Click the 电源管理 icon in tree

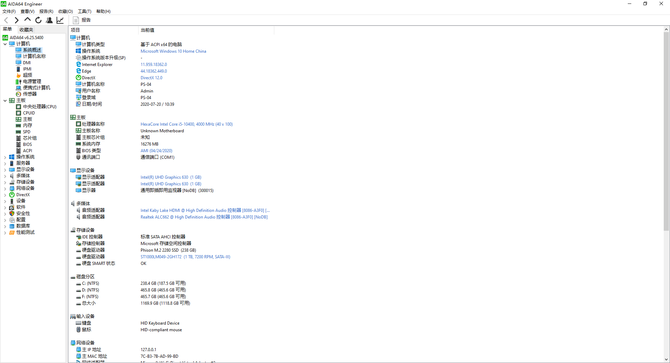click(x=18, y=81)
